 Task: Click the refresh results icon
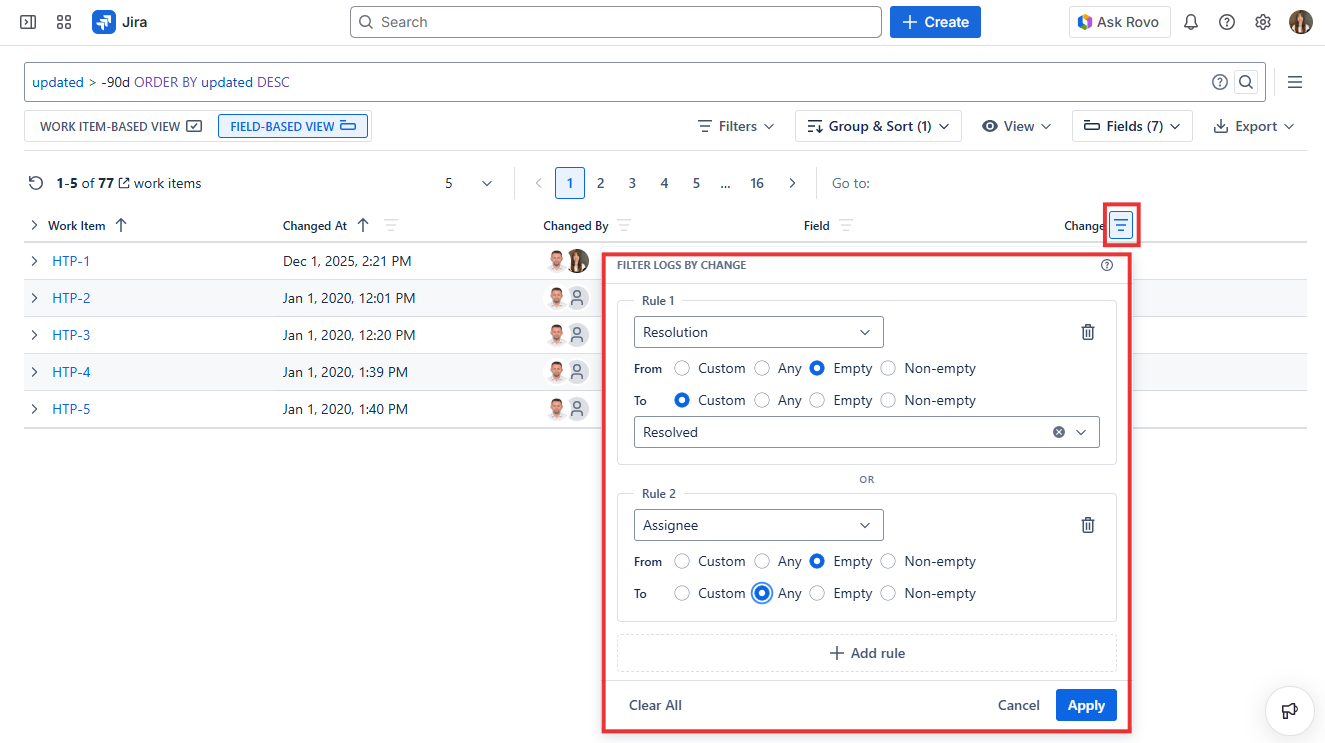pos(36,183)
